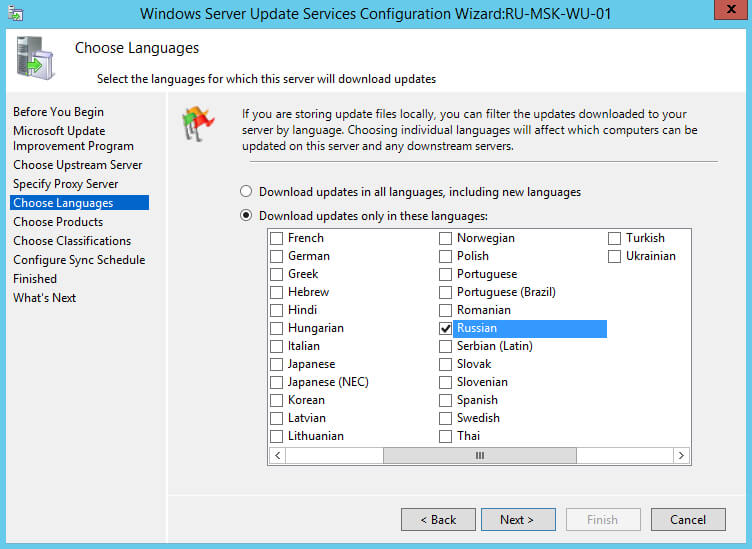Click the Cancel button
This screenshot has height=549, width=752.
tap(688, 520)
